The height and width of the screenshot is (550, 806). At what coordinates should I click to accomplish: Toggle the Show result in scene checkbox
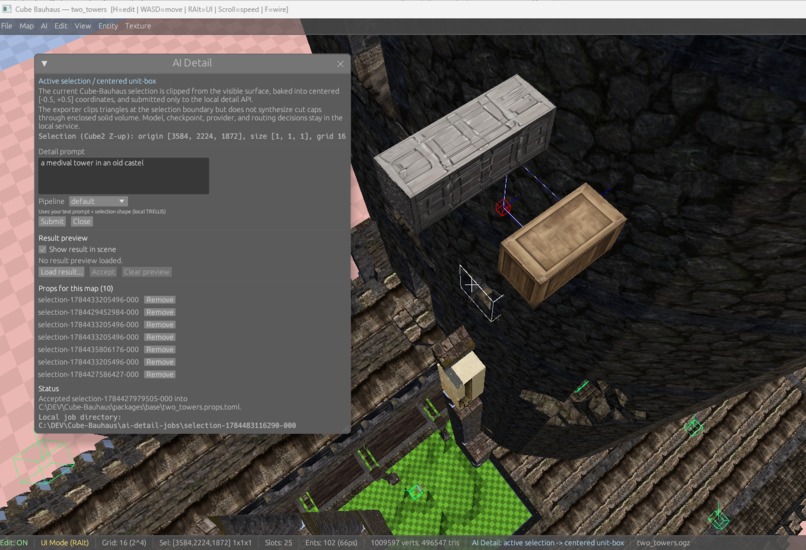(43, 249)
